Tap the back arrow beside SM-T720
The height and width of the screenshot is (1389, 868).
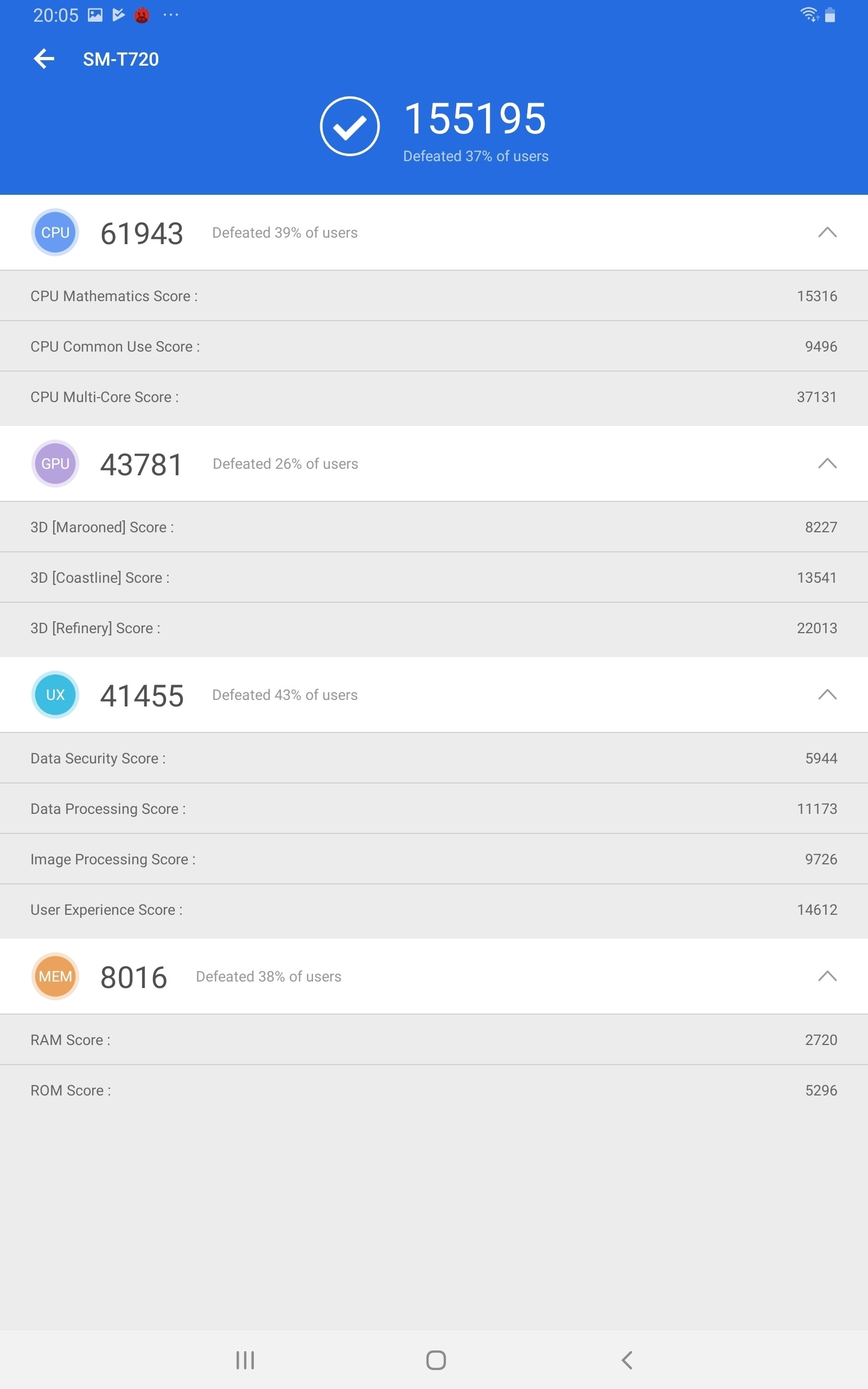point(44,59)
